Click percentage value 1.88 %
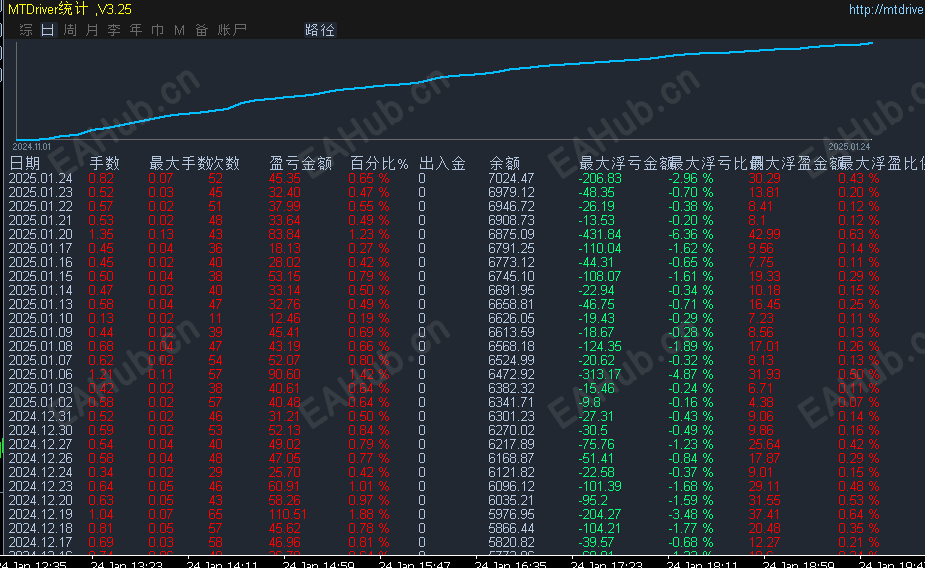 pos(369,514)
